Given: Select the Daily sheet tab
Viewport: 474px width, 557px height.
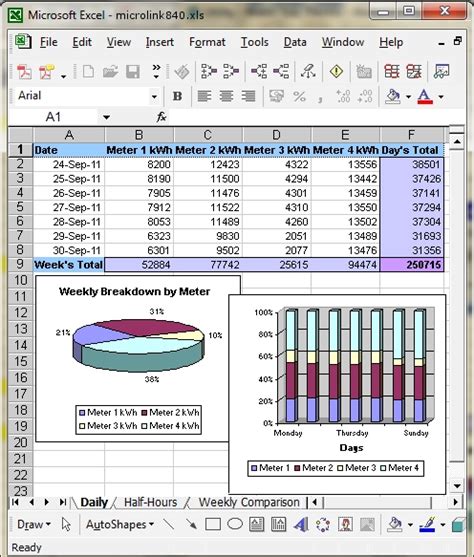Looking at the screenshot, I should coord(94,502).
